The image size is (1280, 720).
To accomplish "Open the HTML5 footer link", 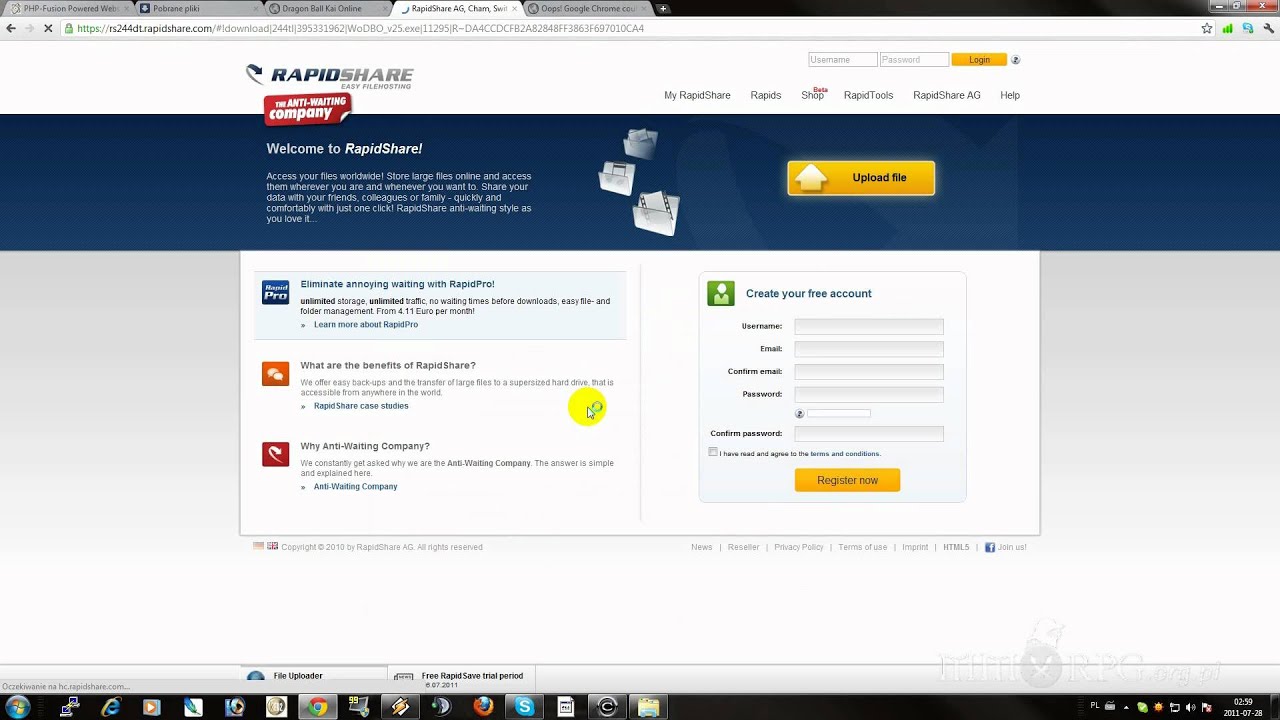I will pyautogui.click(x=956, y=547).
